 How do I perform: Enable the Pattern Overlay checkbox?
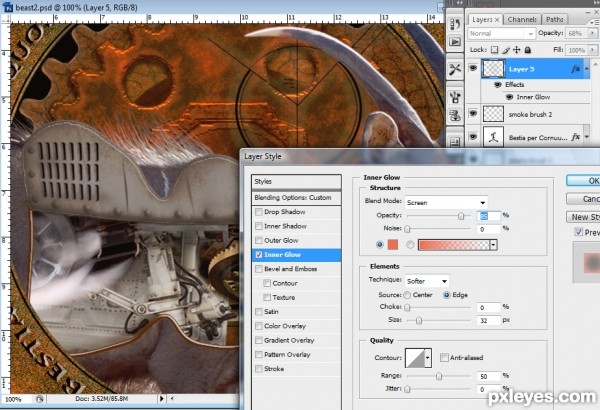[x=259, y=354]
